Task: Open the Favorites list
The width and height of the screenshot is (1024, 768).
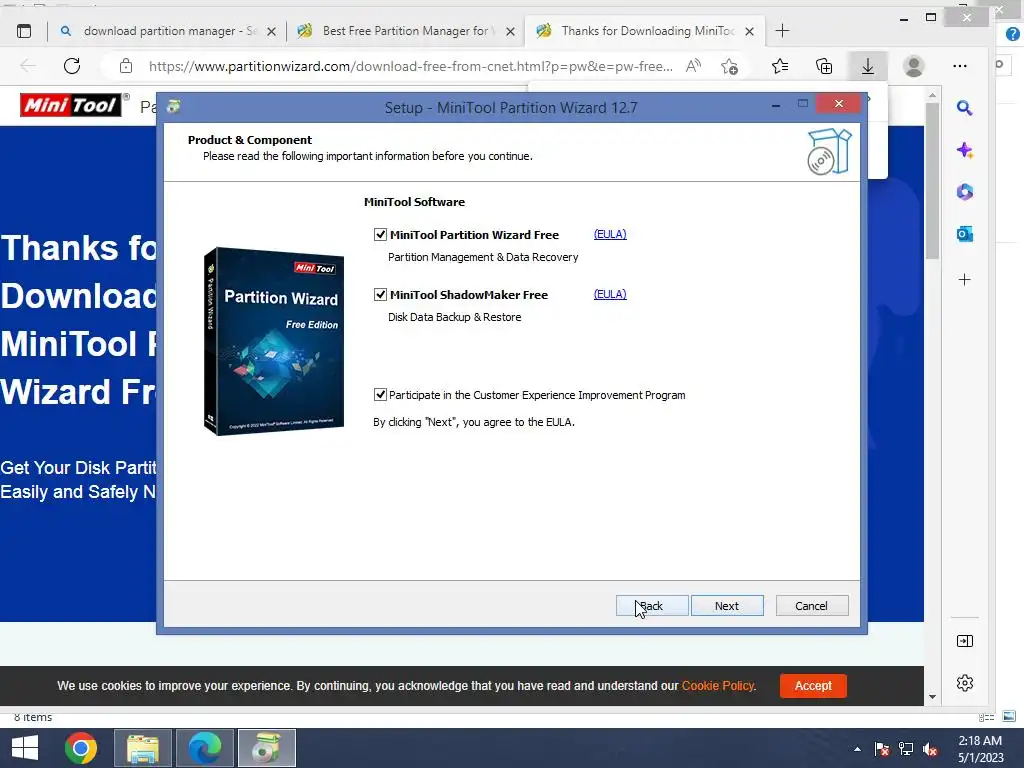Action: (x=780, y=66)
